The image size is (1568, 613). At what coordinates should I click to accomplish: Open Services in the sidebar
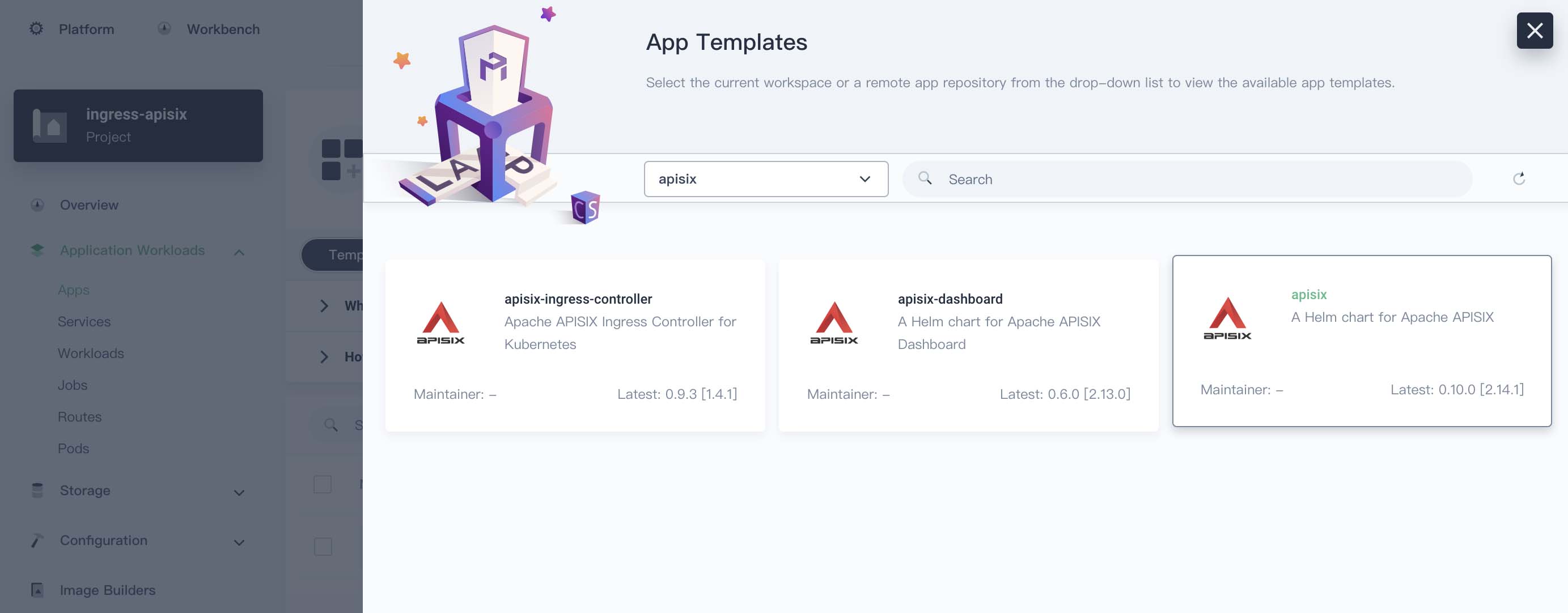pos(84,322)
